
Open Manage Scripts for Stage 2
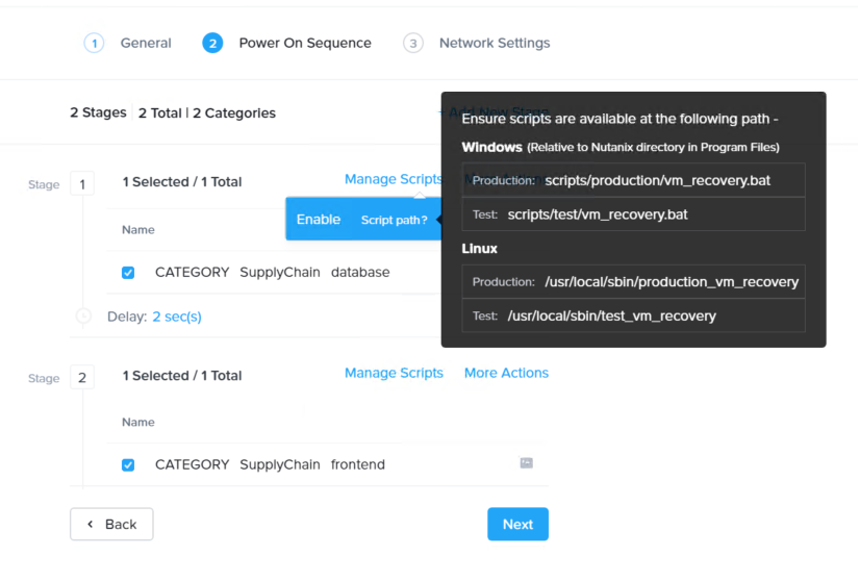click(394, 373)
